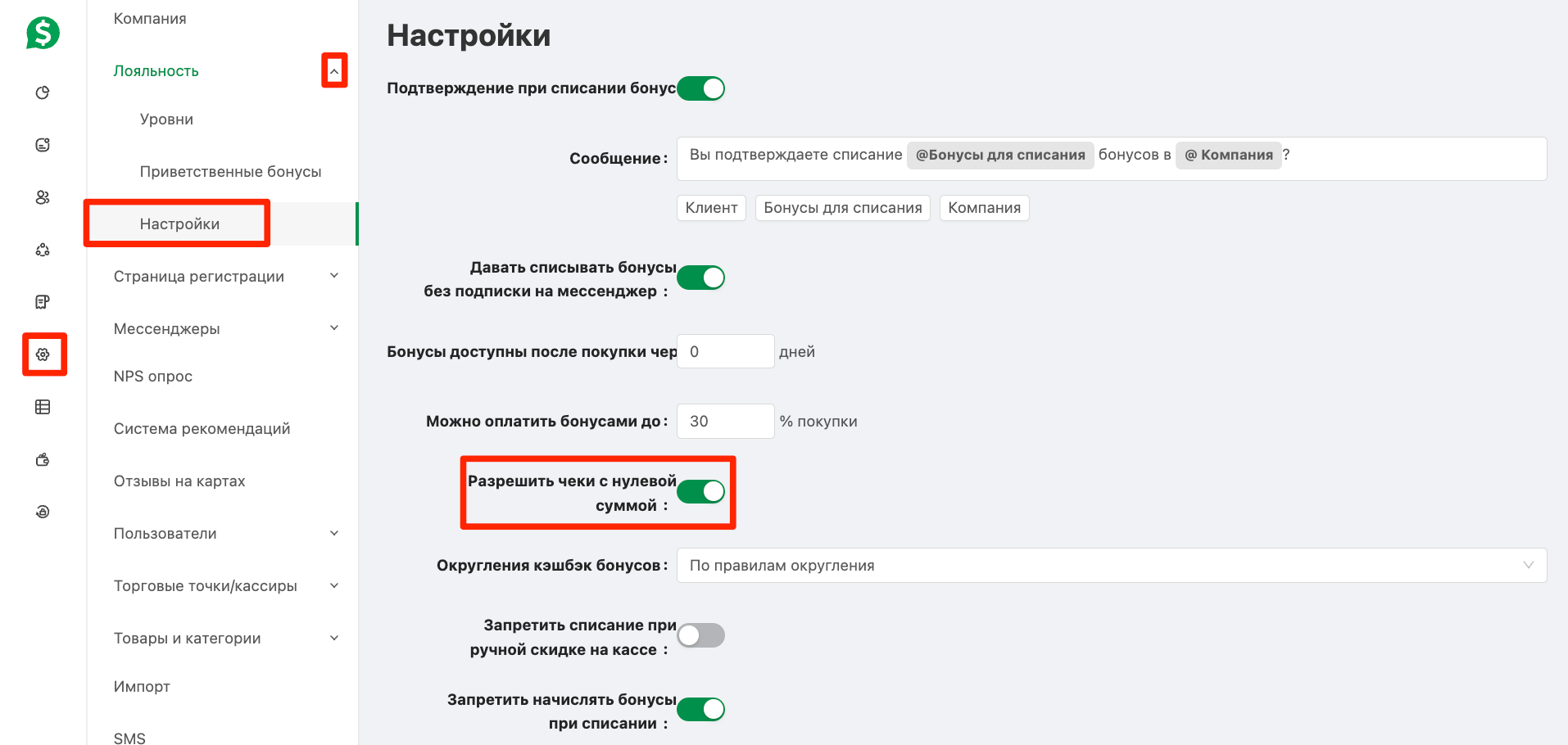Expand Торговые точки/кассиры chevron
The image size is (1568, 745).
pos(334,585)
